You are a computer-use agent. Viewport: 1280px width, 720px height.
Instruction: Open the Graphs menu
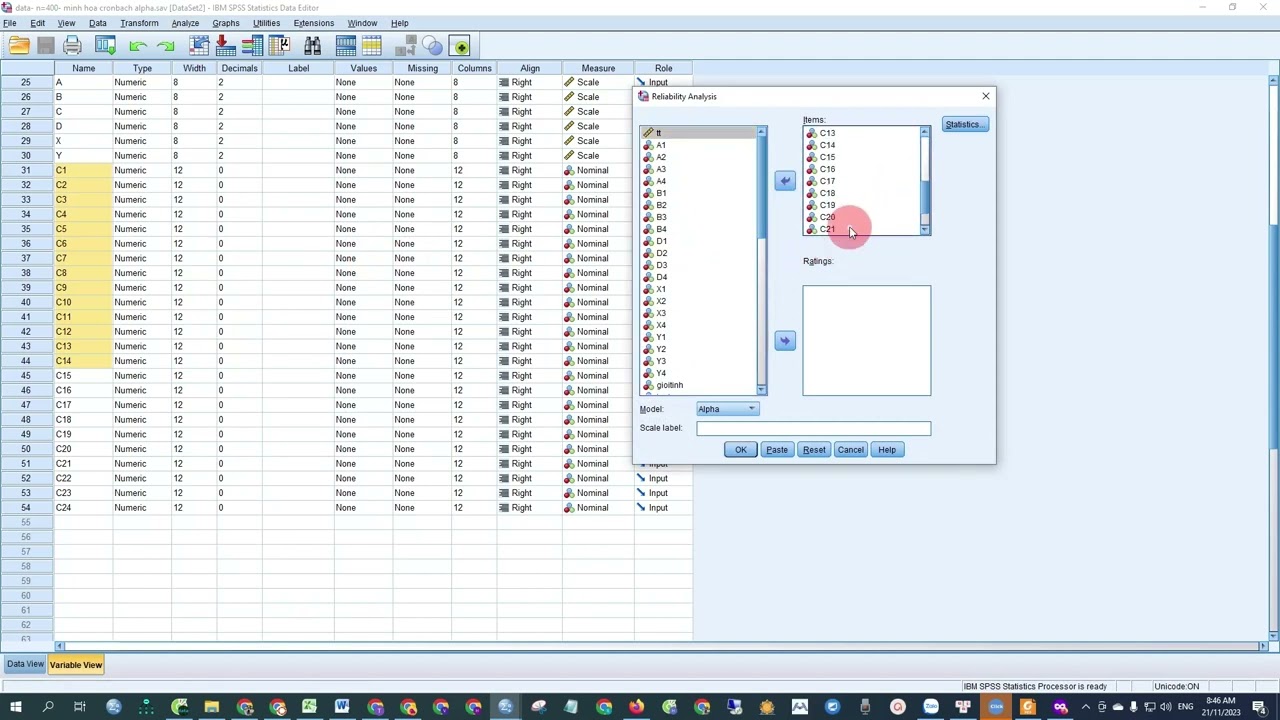225,23
